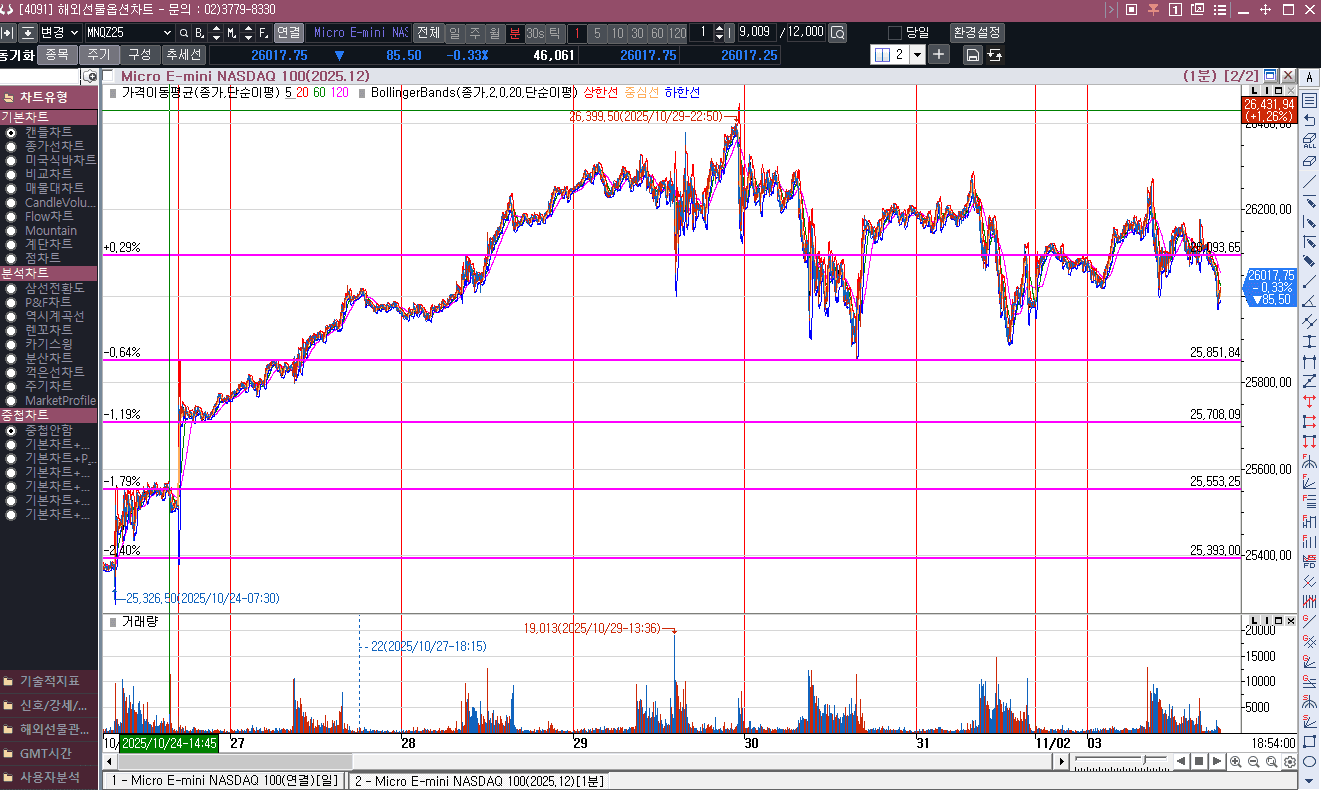Click the symbol search magnifier icon
Screen dimensions: 1321x790
click(183, 32)
